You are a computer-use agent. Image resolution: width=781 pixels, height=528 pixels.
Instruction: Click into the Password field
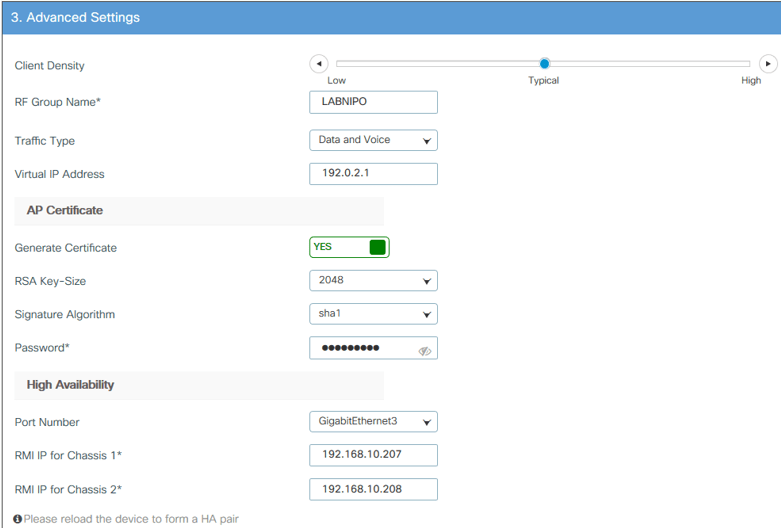[360, 348]
